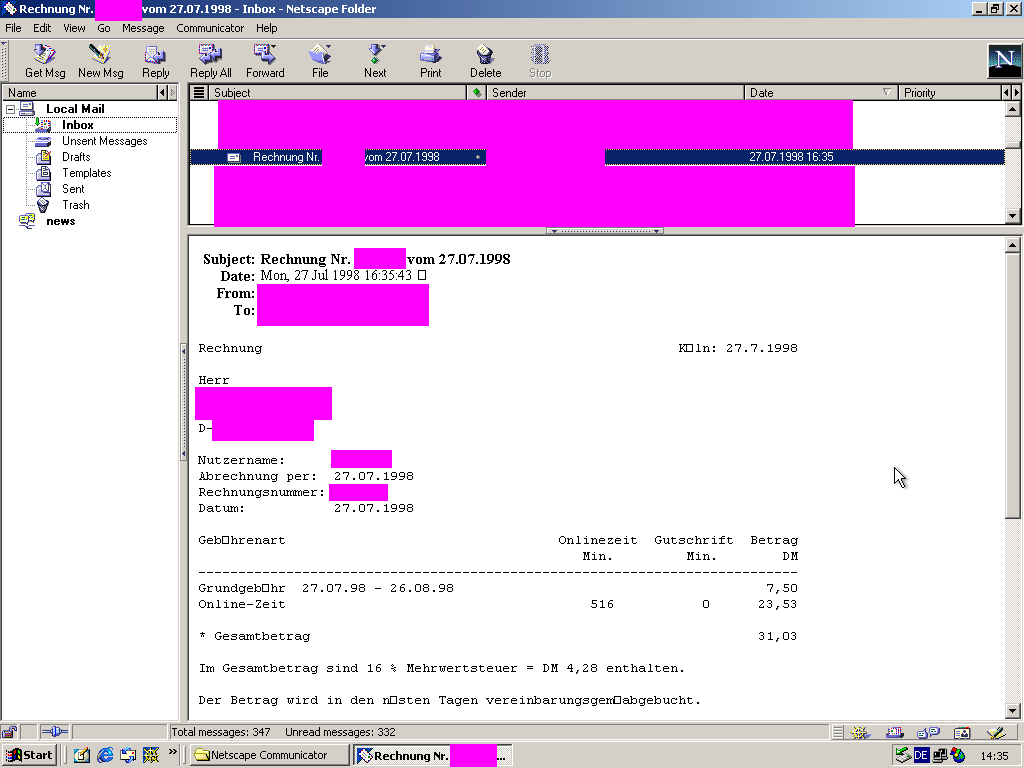Click message list column right-arrow button
The height and width of the screenshot is (768, 1024).
click(x=1016, y=93)
